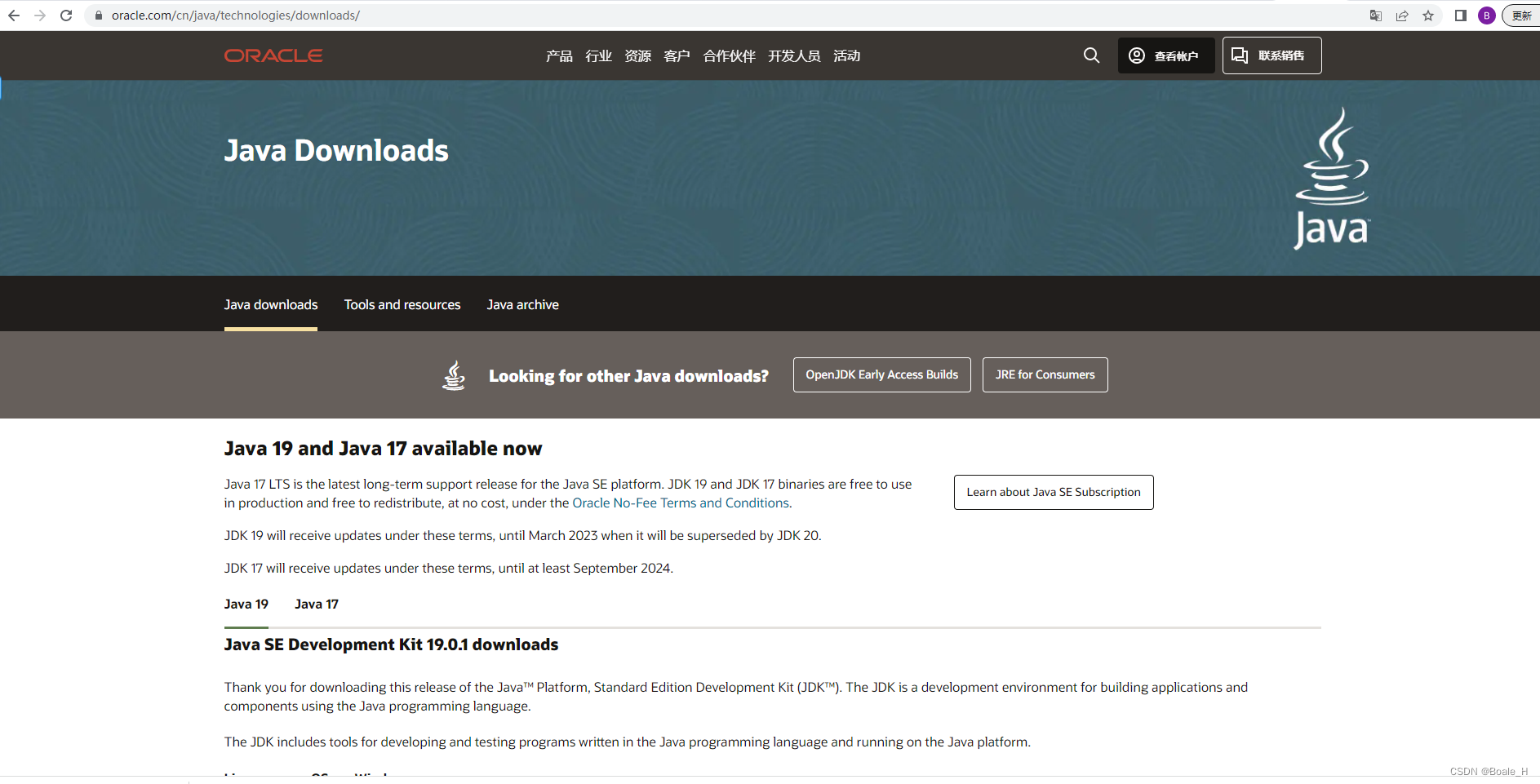
Task: Open the site search magnifier
Action: [x=1091, y=55]
